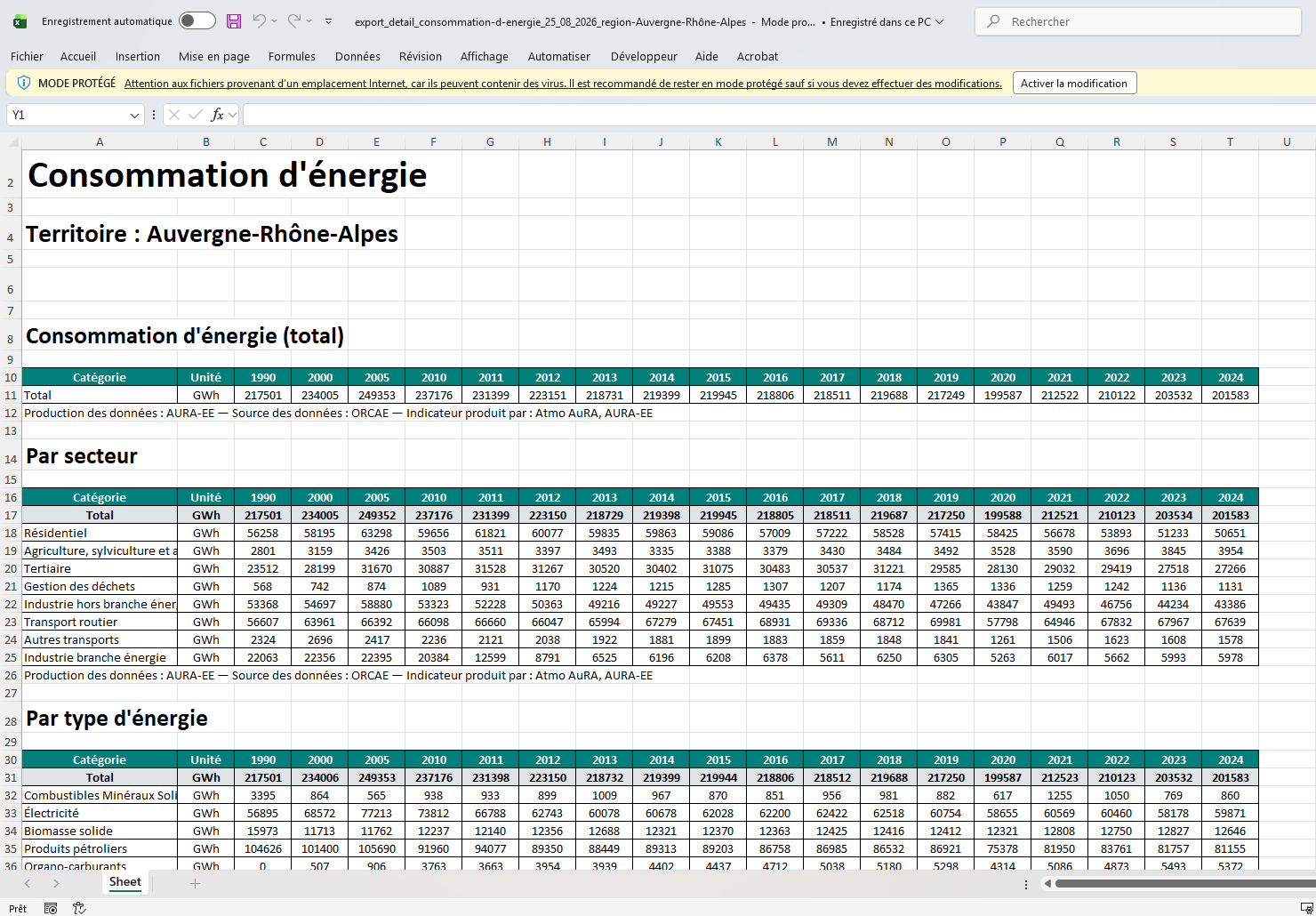The height and width of the screenshot is (916, 1316).
Task: Switch to the Formules ribbon tab
Action: pyautogui.click(x=292, y=56)
